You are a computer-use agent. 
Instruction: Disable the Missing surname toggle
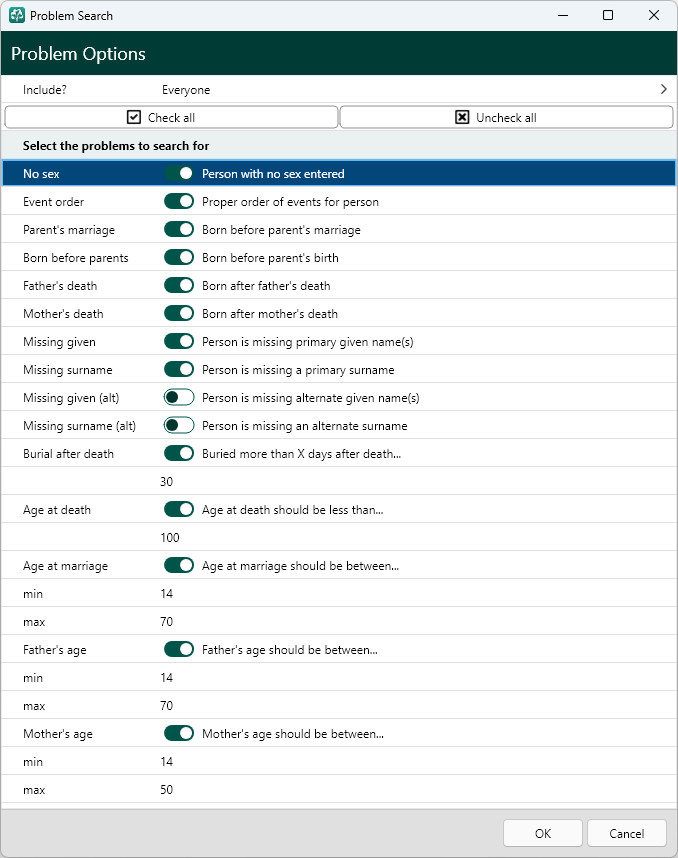click(179, 369)
